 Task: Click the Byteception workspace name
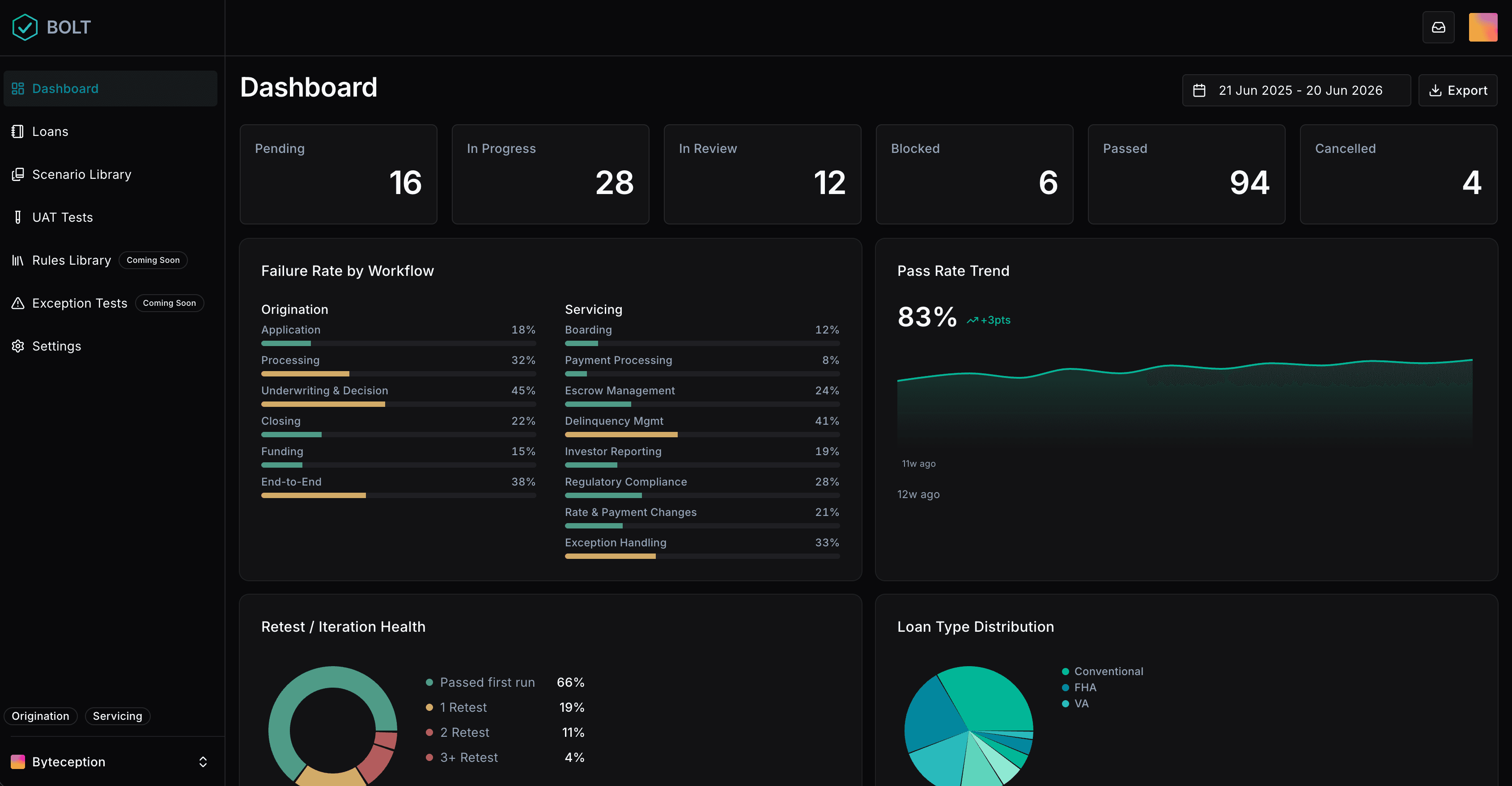(69, 761)
